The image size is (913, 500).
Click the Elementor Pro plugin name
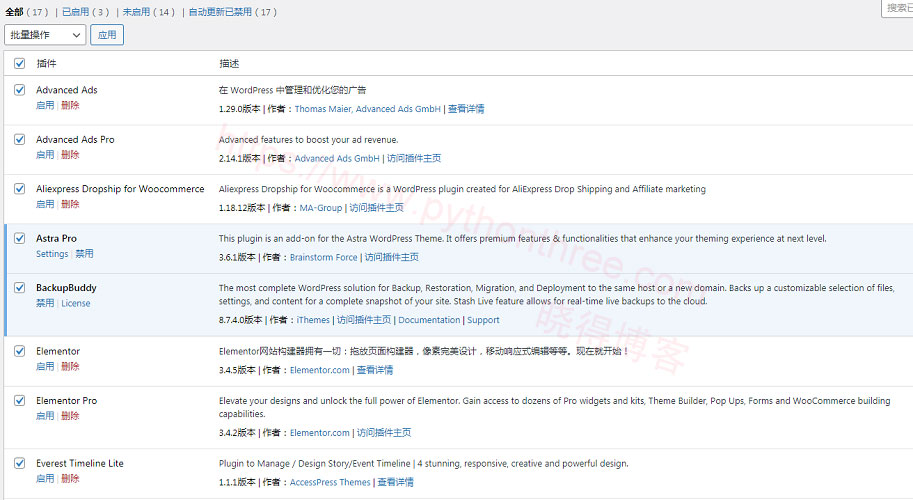[66, 400]
